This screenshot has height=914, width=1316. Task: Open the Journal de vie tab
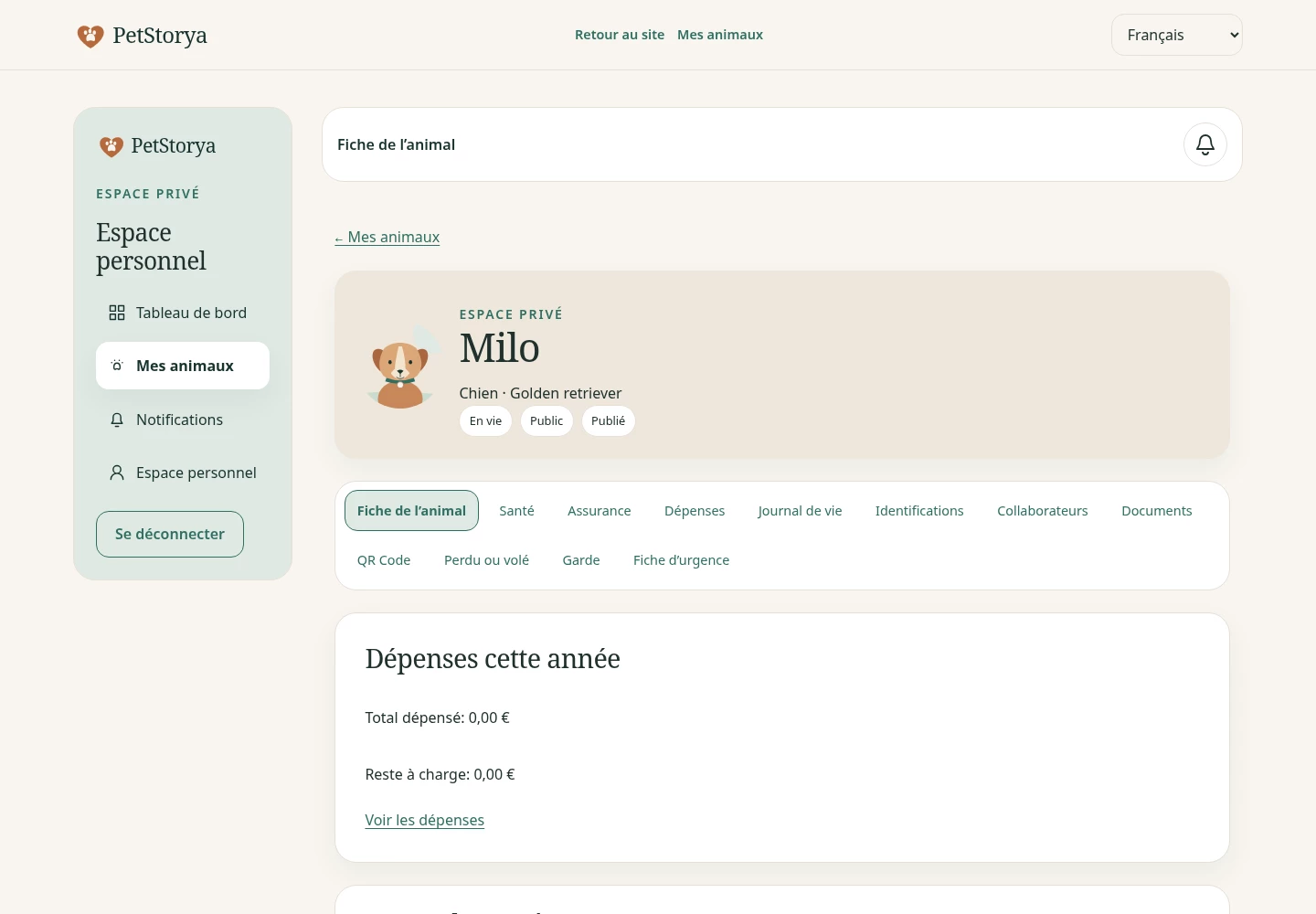tap(800, 511)
